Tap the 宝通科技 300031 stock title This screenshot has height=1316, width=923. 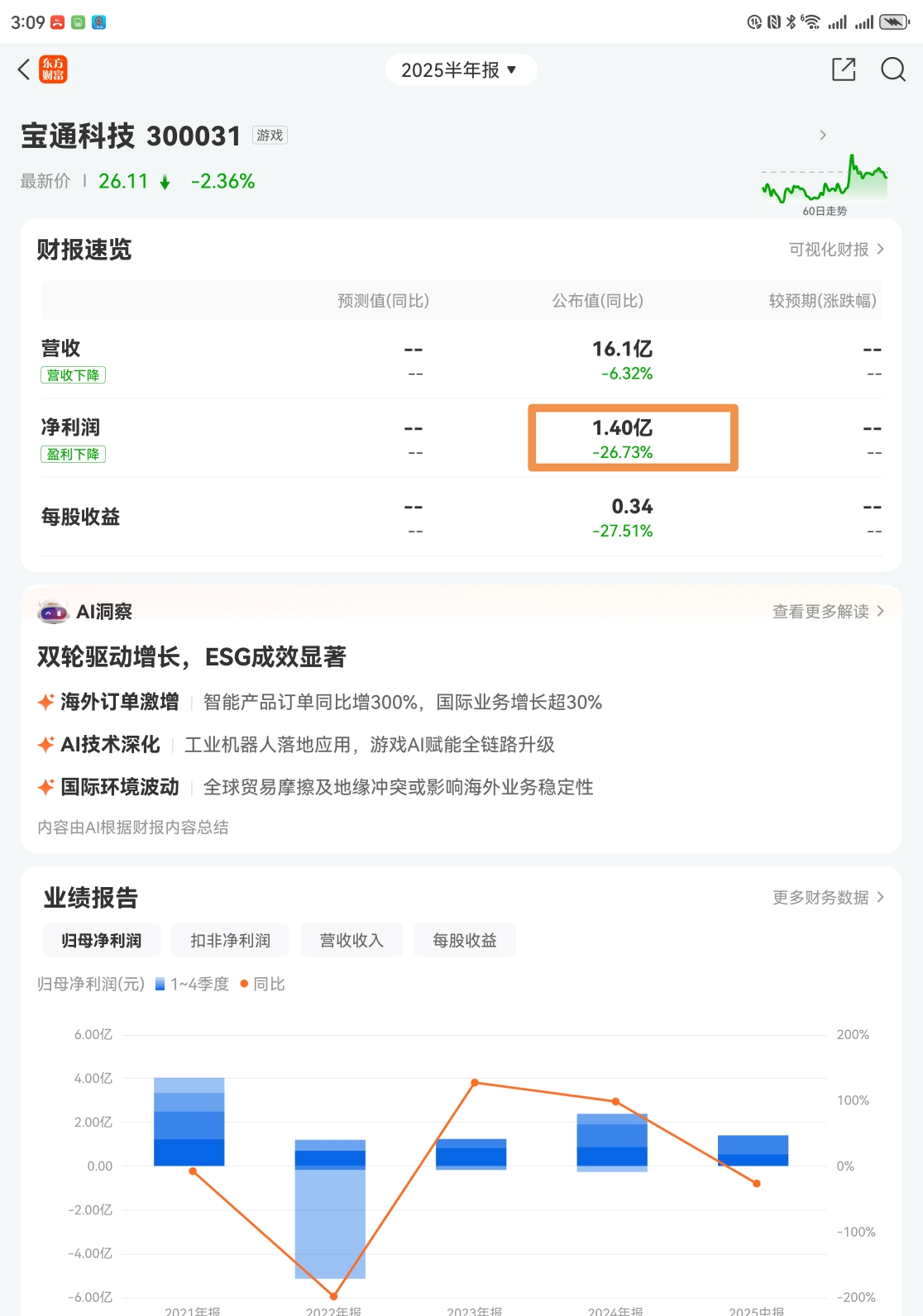(131, 136)
